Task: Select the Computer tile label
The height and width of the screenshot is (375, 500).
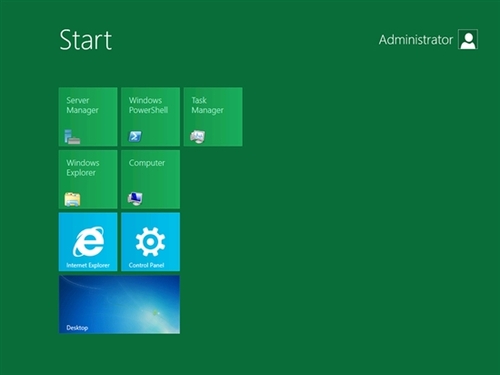Action: click(x=147, y=163)
